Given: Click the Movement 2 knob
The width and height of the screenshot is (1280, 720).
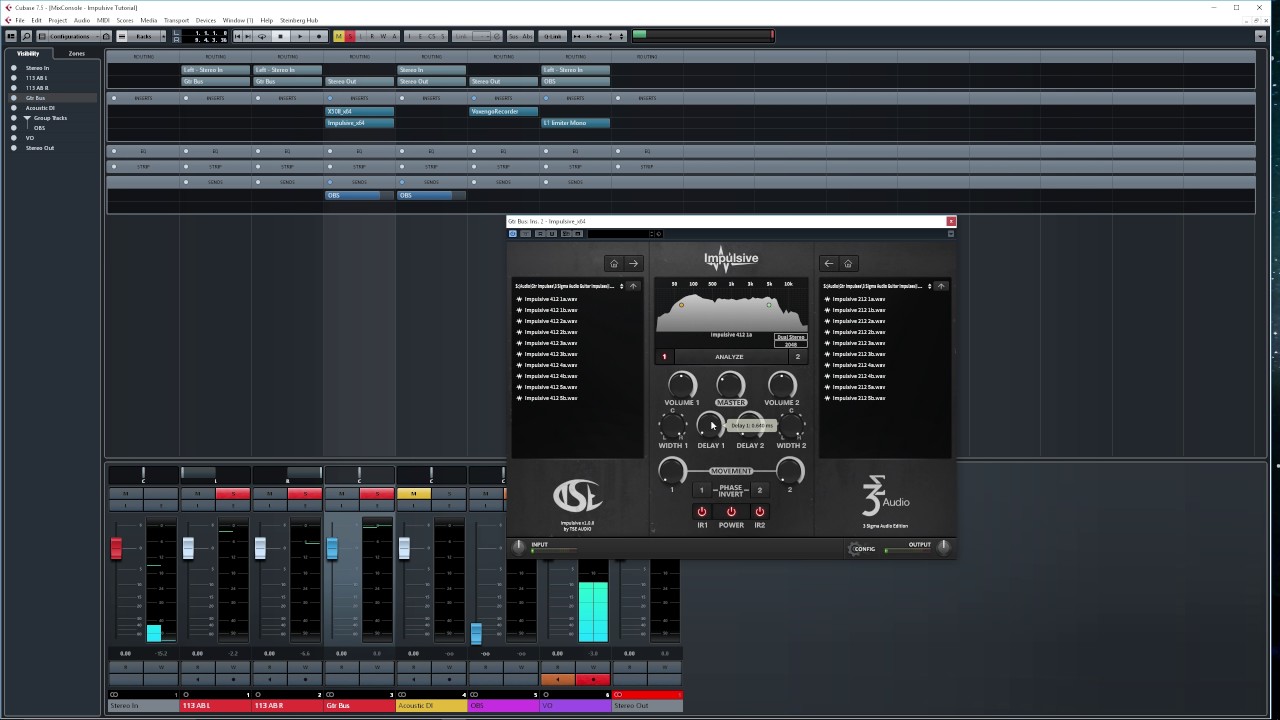Looking at the screenshot, I should pyautogui.click(x=789, y=470).
